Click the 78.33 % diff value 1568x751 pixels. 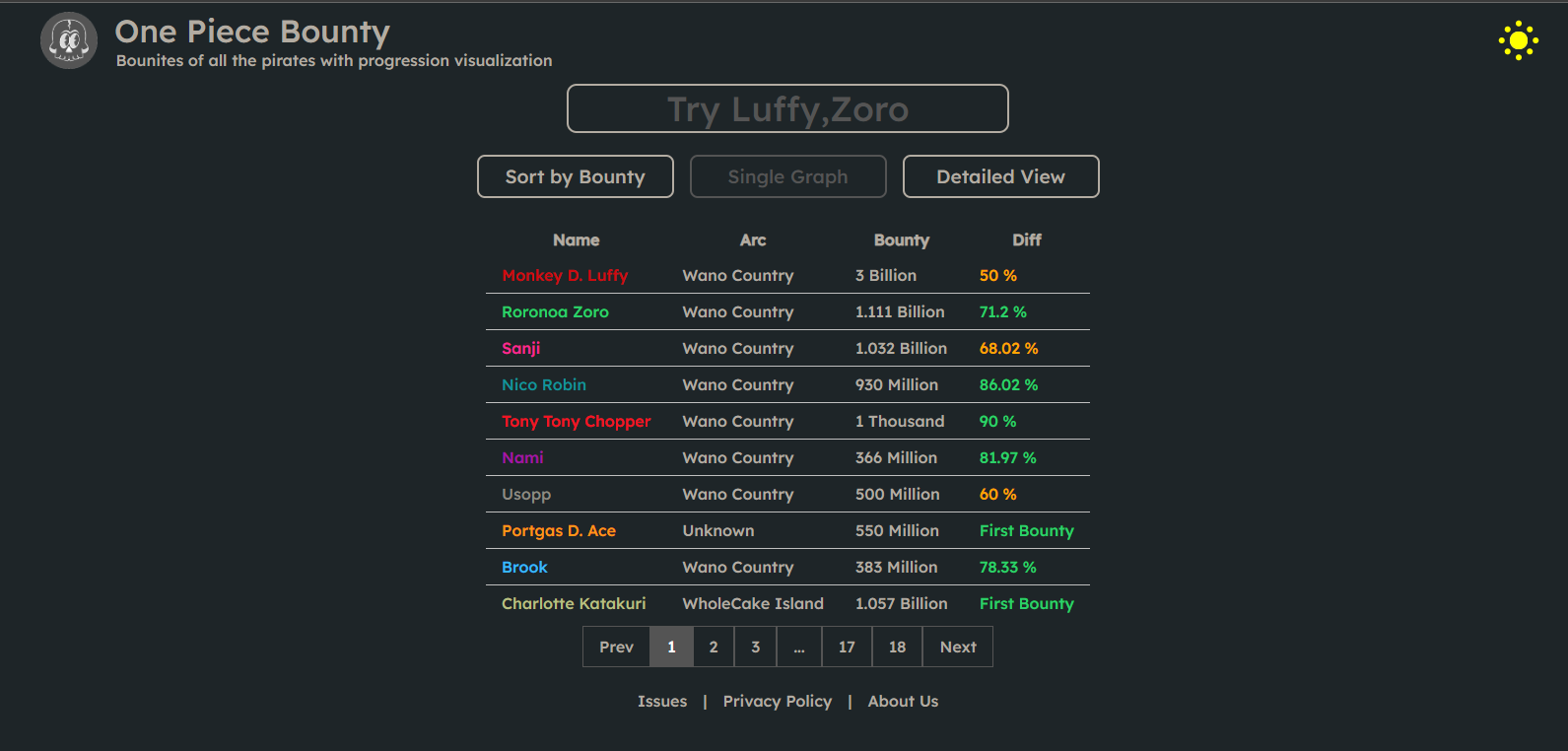[1008, 568]
